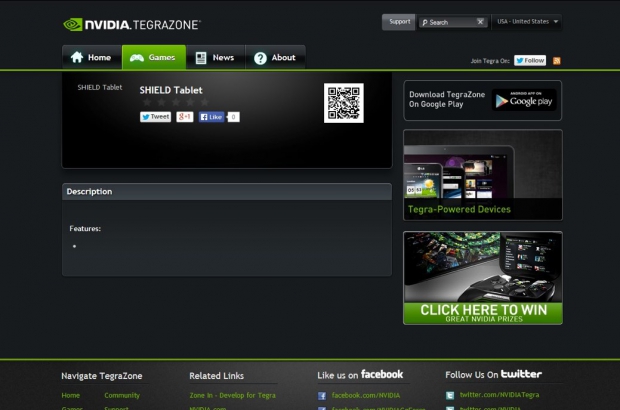
Task: Open the Tegra-Powered Devices banner
Action: coord(483,175)
